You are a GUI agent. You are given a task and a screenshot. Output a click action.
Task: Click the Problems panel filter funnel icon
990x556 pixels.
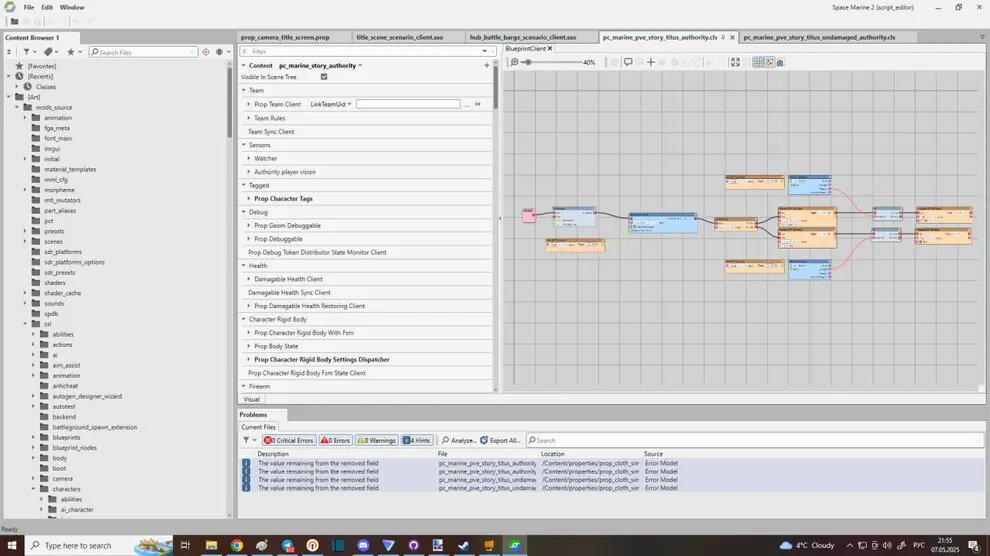[246, 440]
